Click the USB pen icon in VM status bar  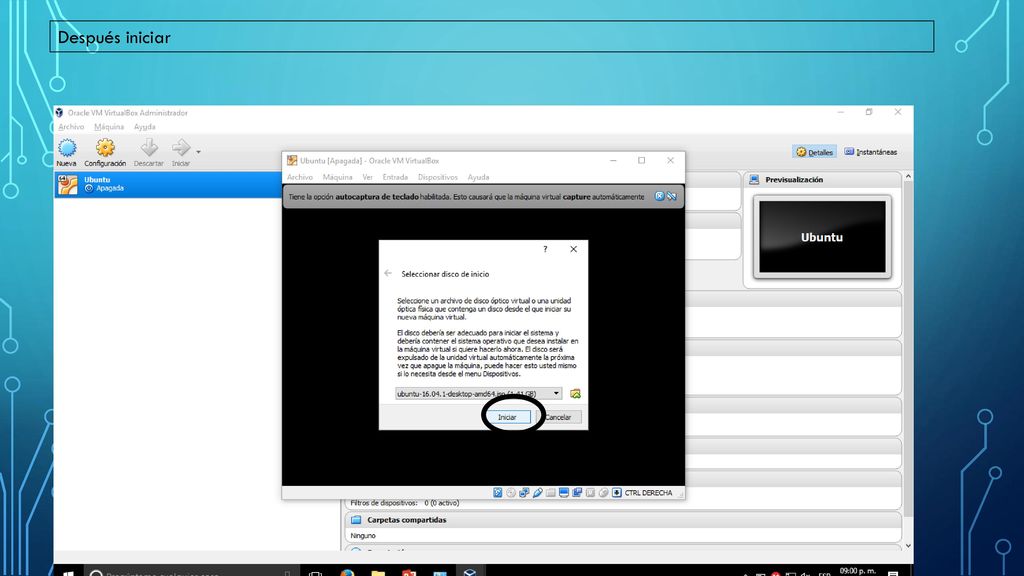point(537,492)
